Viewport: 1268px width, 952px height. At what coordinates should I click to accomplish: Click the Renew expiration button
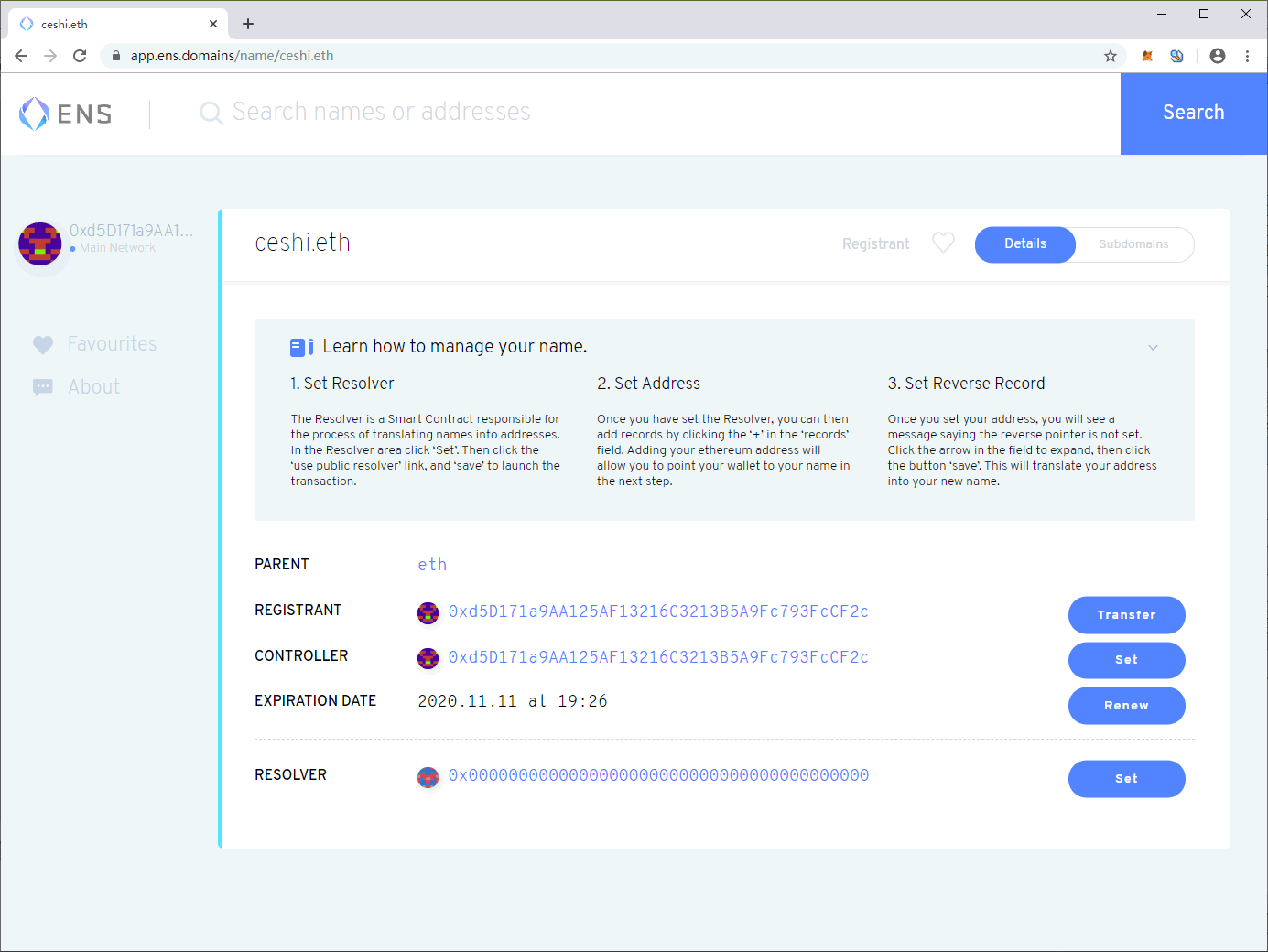click(x=1127, y=706)
